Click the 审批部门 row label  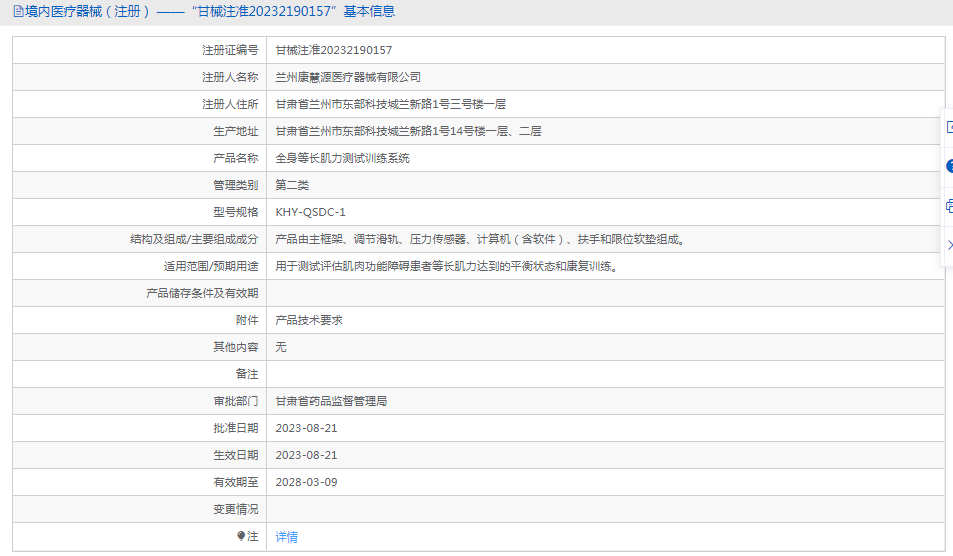(x=236, y=401)
